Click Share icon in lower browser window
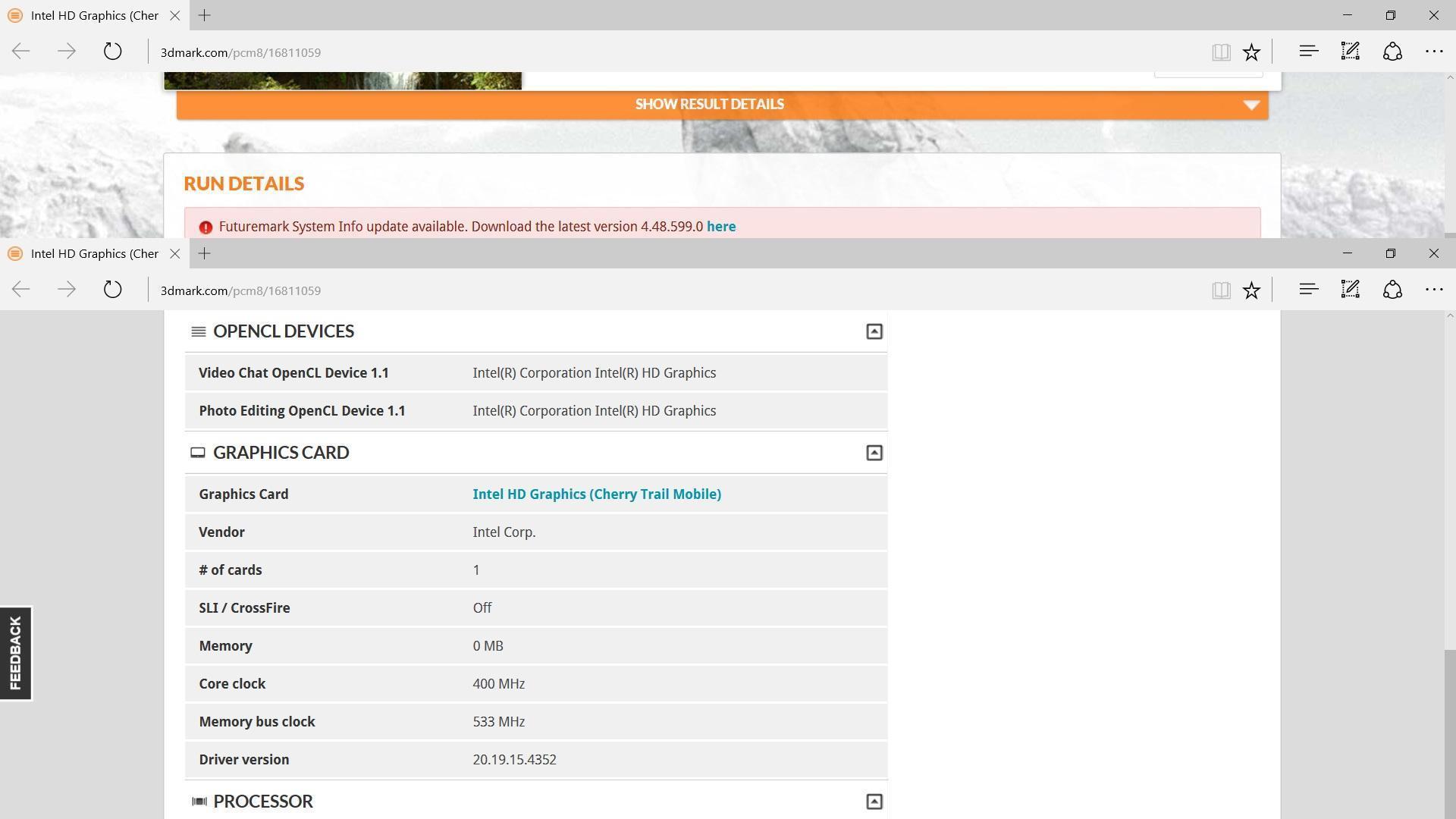Screen dimensions: 1456x819 1392,290
